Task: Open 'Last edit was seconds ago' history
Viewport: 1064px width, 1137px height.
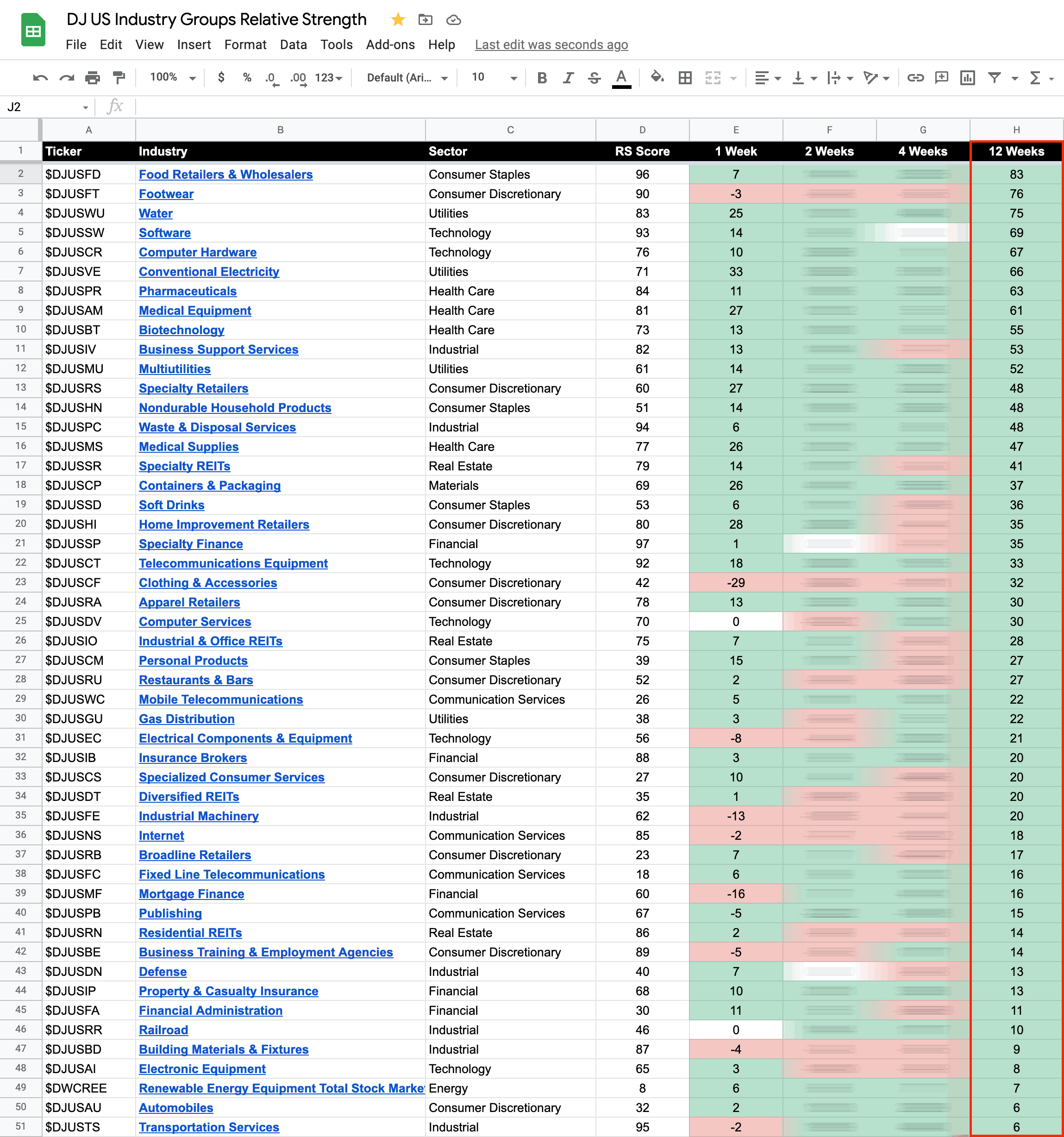Action: tap(551, 44)
